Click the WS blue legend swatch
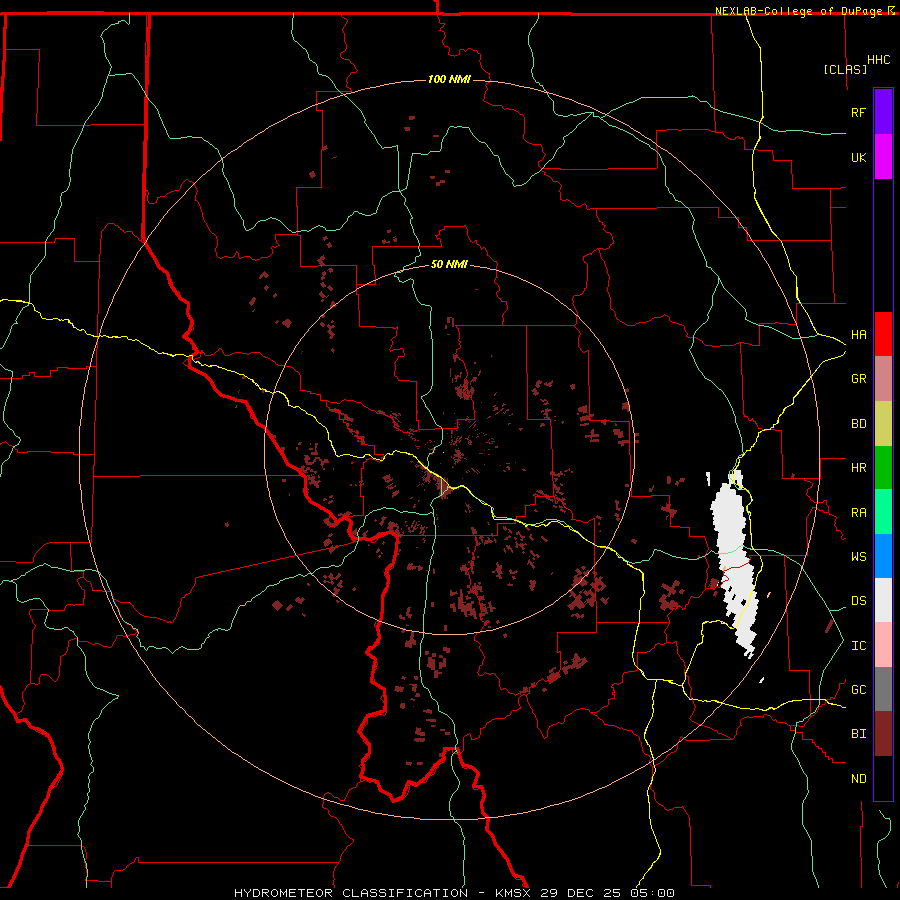Viewport: 900px width, 900px height. click(883, 556)
